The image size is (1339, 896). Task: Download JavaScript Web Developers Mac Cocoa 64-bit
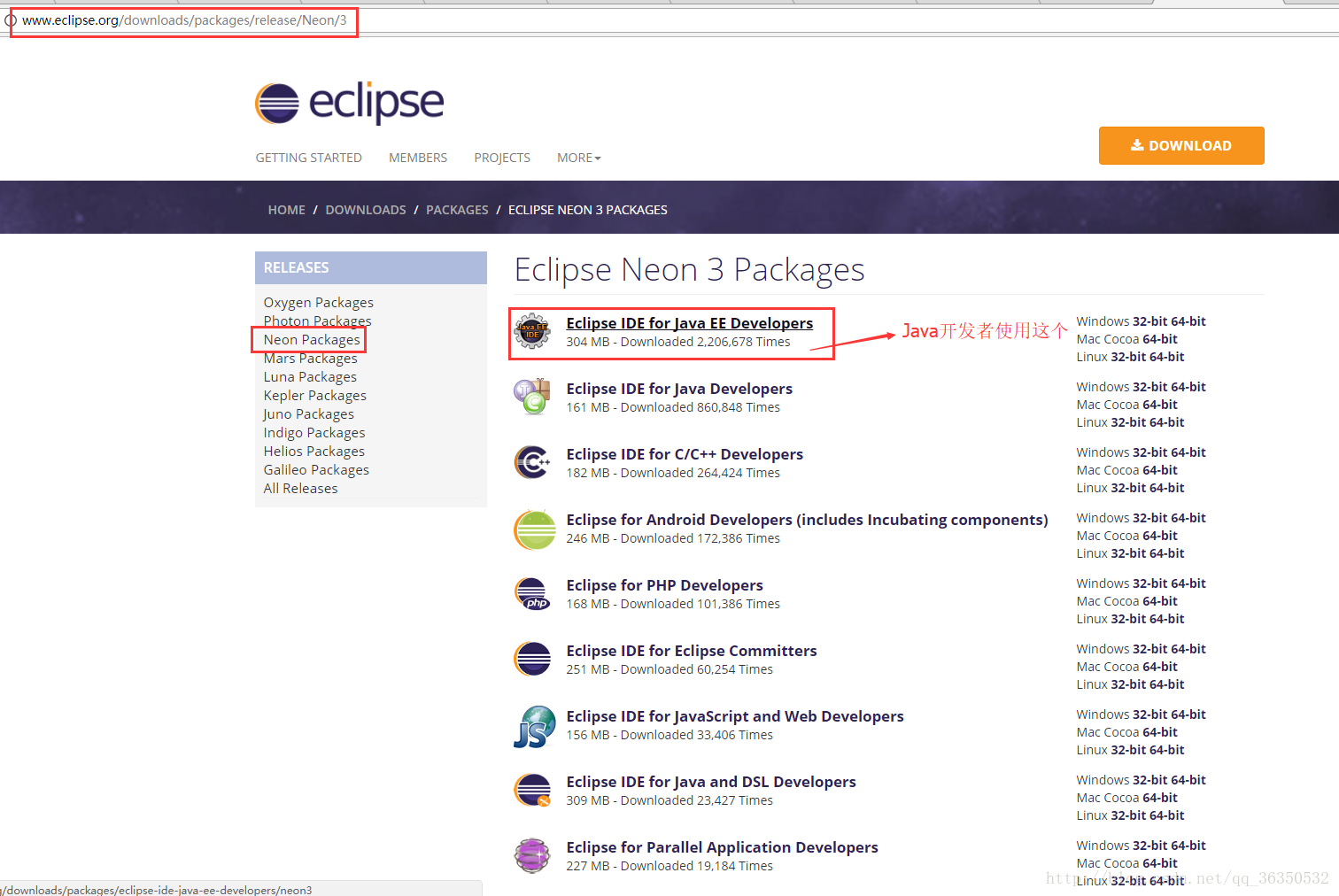point(1160,732)
